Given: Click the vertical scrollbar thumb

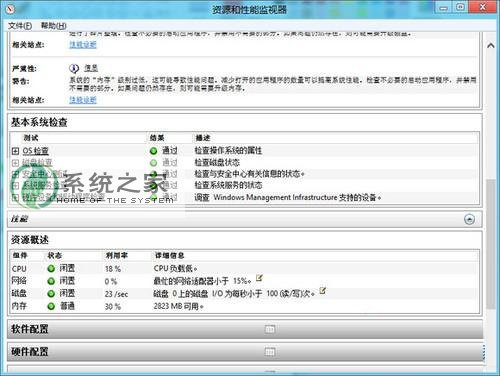Looking at the screenshot, I should (491, 244).
